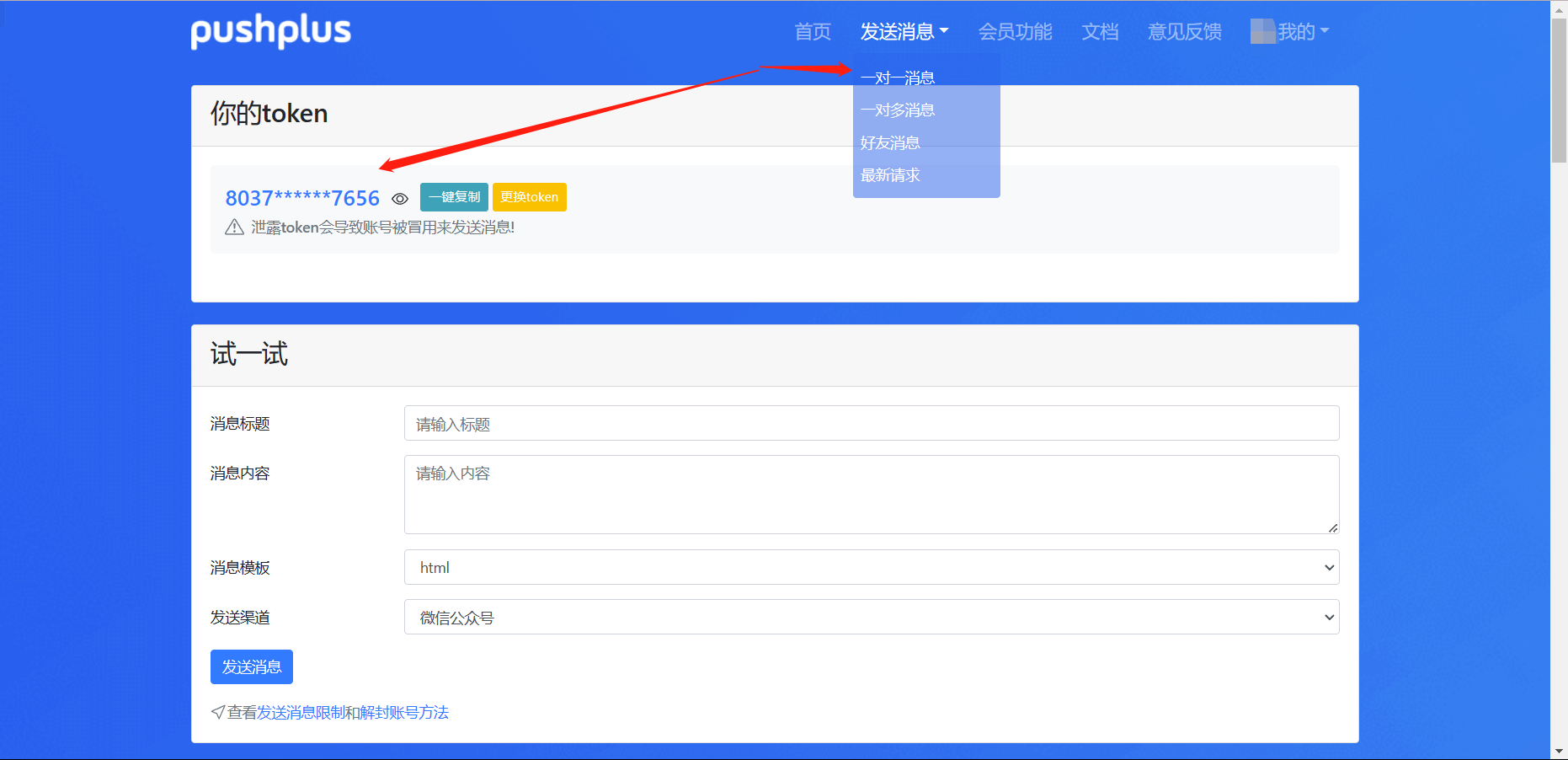This screenshot has height=760, width=1568.
Task: Click the 消息内容 label
Action: coord(240,474)
